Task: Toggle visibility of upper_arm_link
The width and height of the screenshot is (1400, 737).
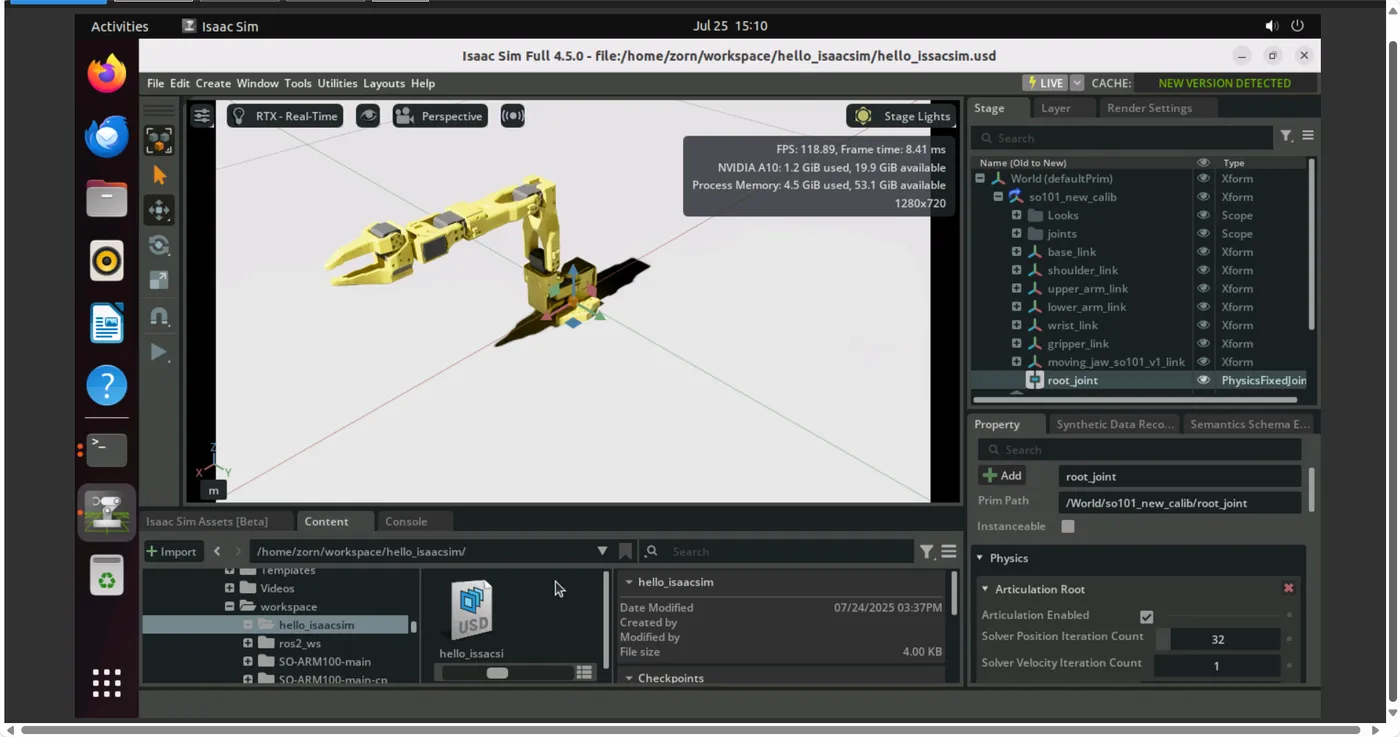Action: point(1203,289)
